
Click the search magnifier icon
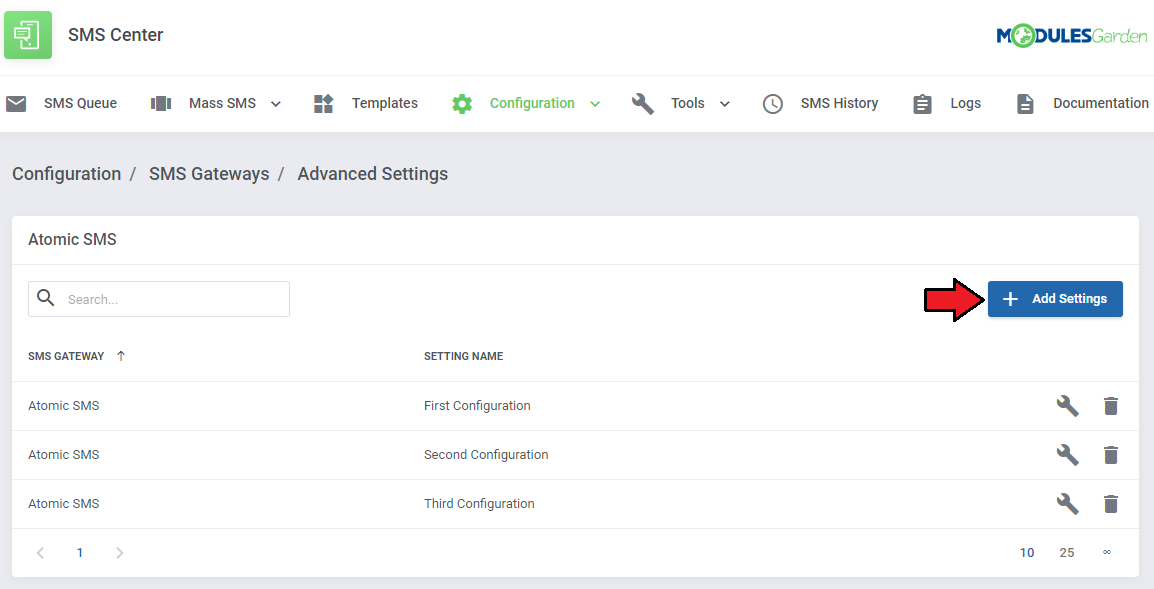pyautogui.click(x=46, y=297)
